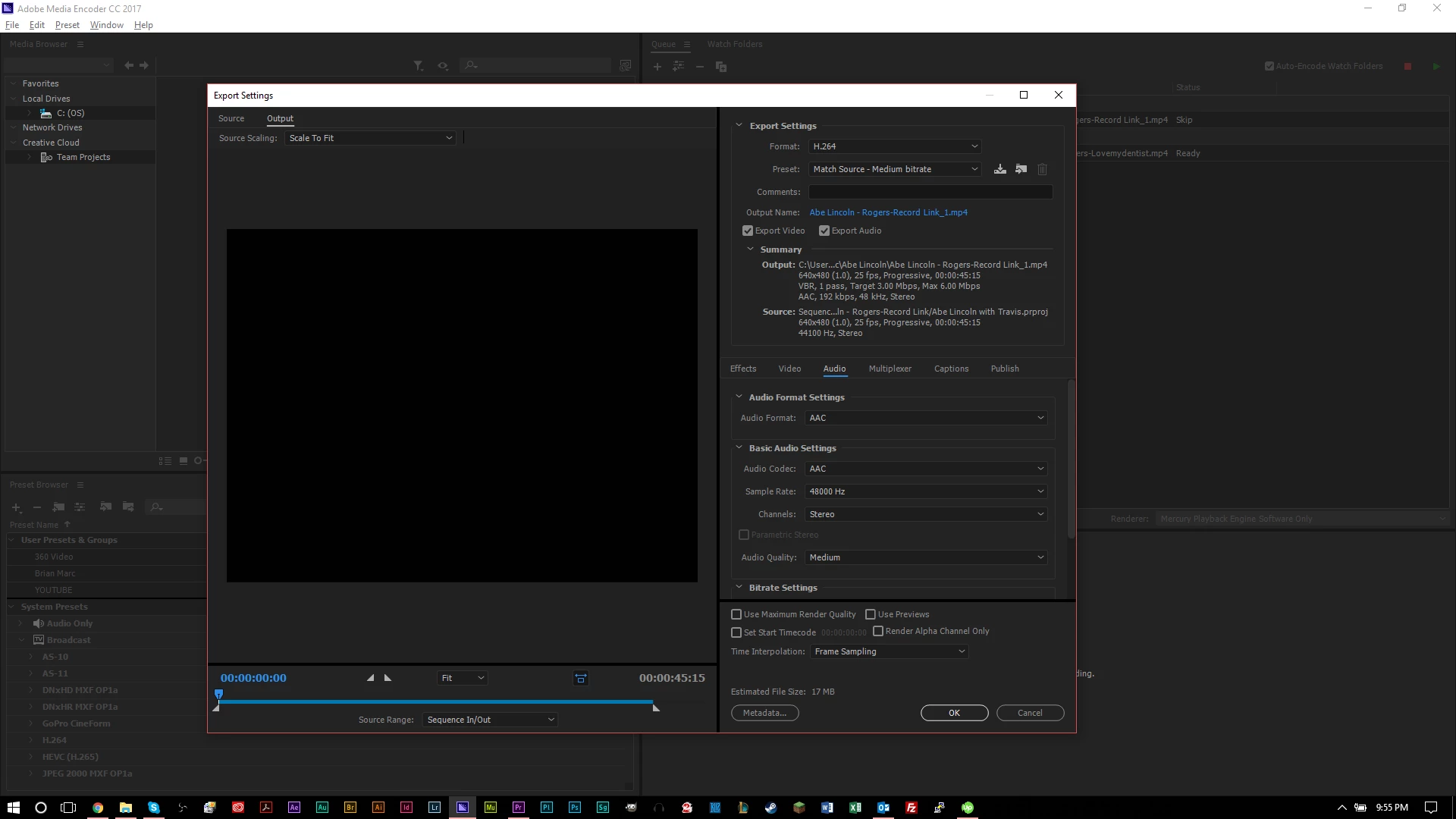Open After Effects from the taskbar
Image resolution: width=1456 pixels, height=819 pixels.
(294, 808)
